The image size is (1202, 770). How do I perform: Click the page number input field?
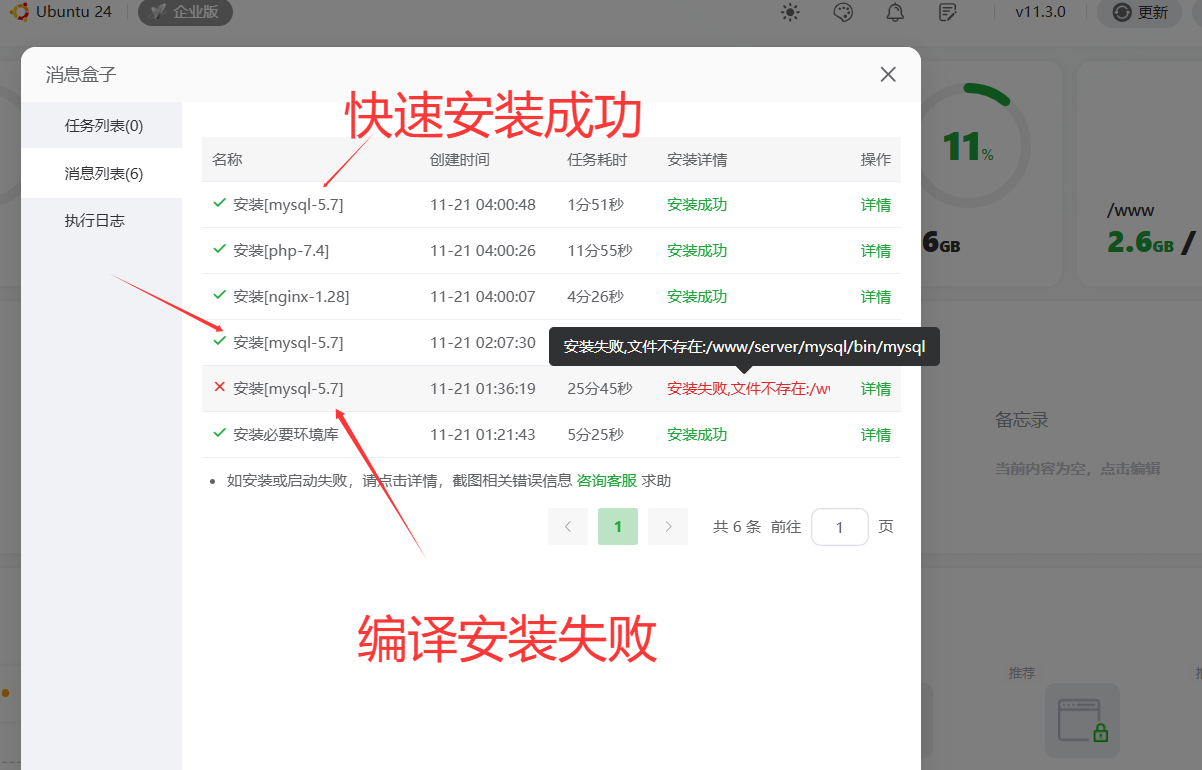(x=840, y=526)
